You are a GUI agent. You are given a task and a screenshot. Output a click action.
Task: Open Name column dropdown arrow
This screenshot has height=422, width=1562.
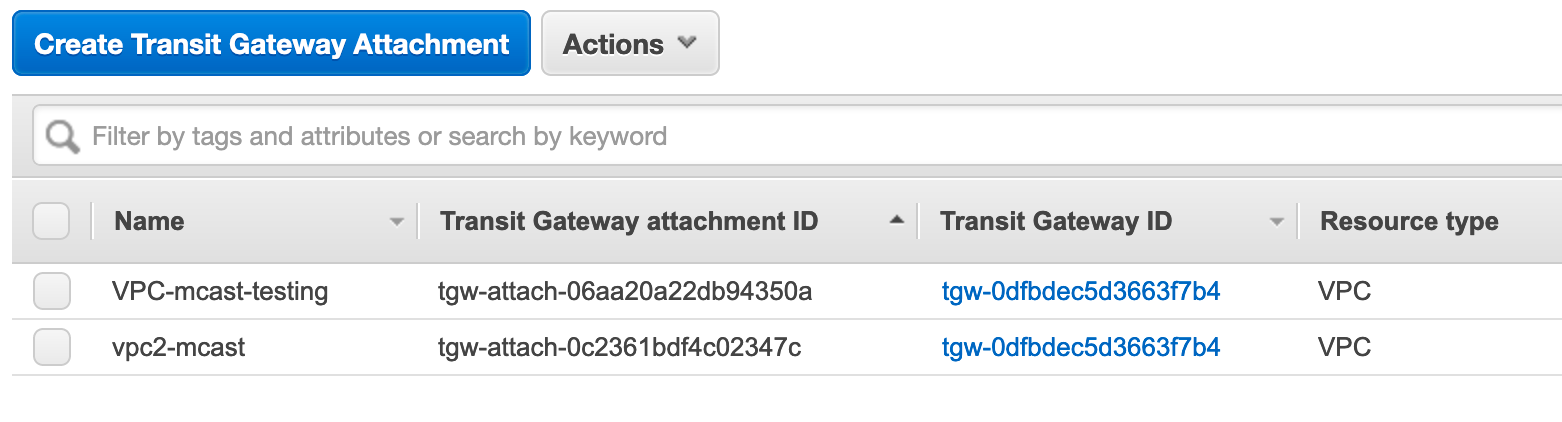397,222
